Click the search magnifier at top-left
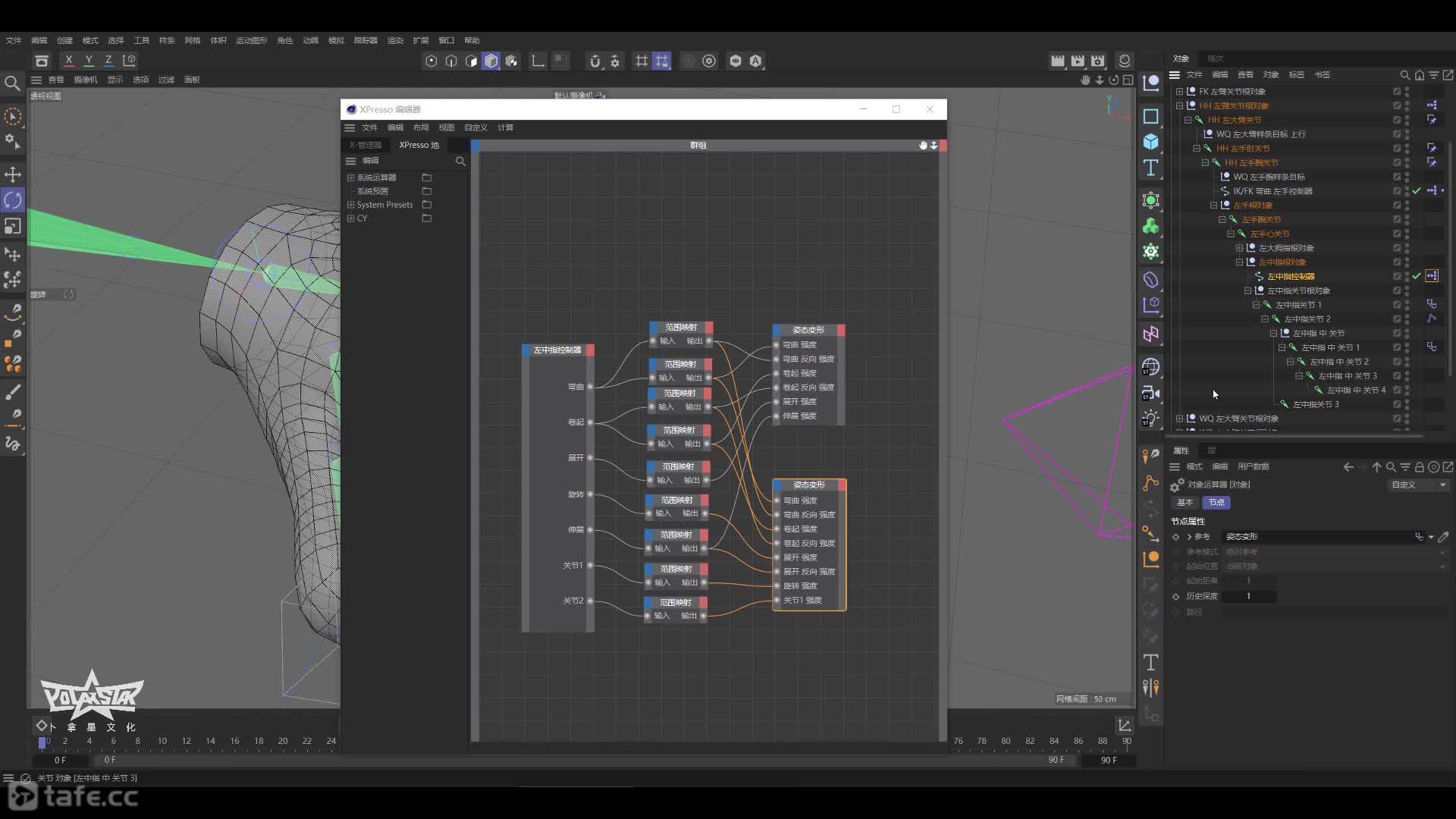1456x819 pixels. tap(12, 83)
